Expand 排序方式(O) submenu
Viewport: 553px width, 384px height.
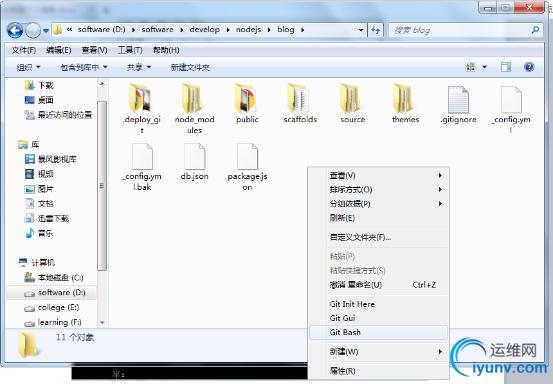(378, 190)
